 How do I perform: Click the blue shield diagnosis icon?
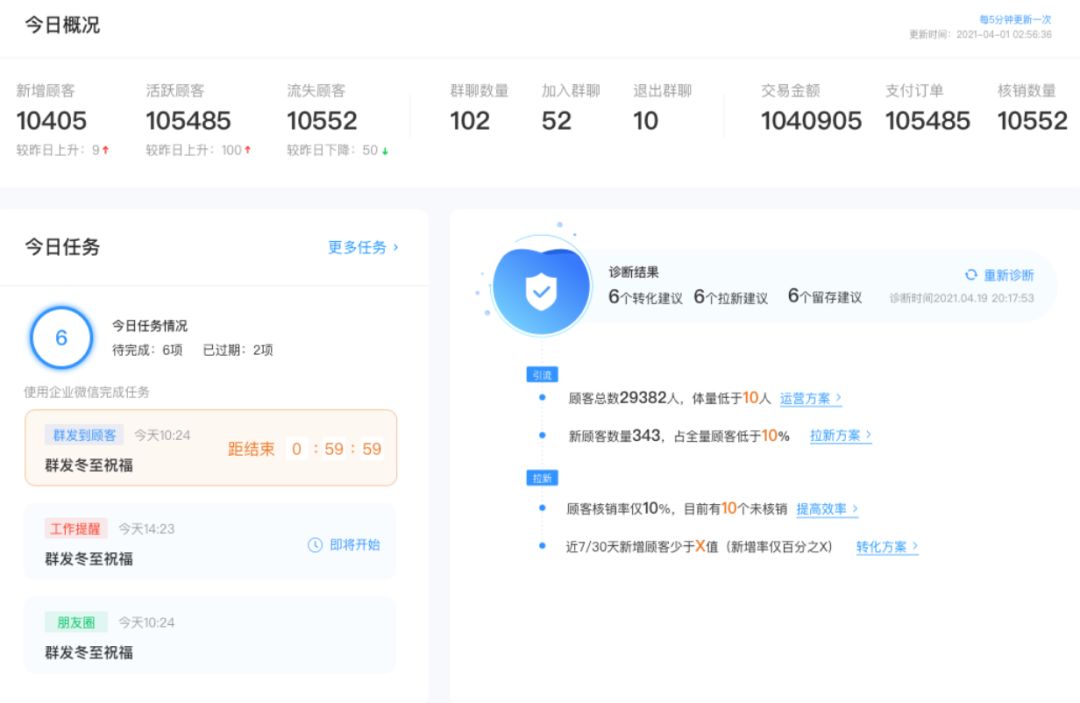point(541,290)
